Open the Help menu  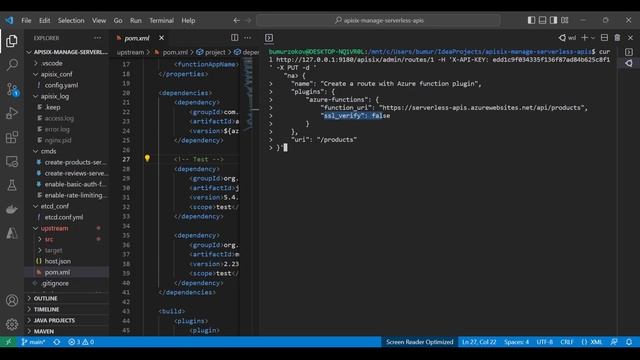coord(188,20)
